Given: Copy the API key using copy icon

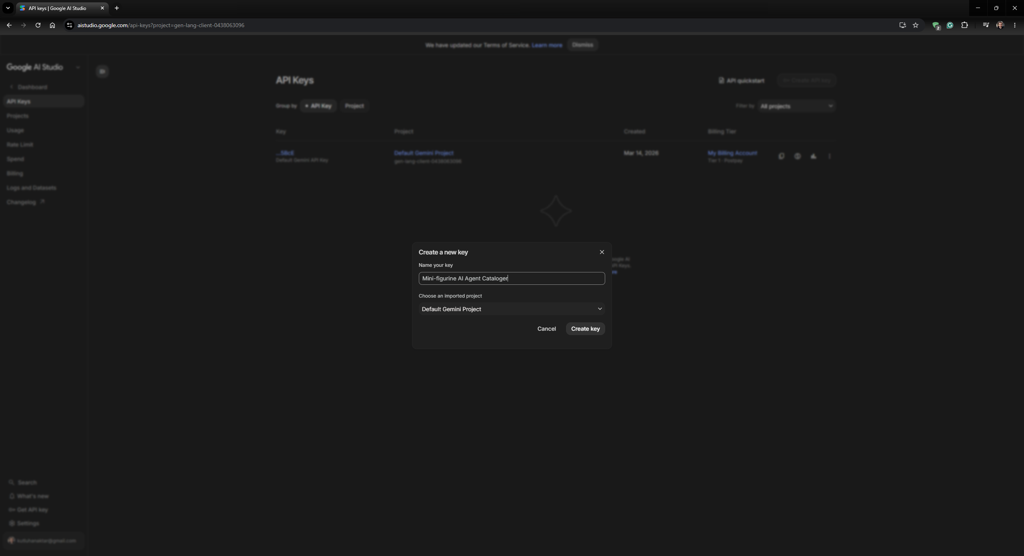Looking at the screenshot, I should (x=781, y=156).
